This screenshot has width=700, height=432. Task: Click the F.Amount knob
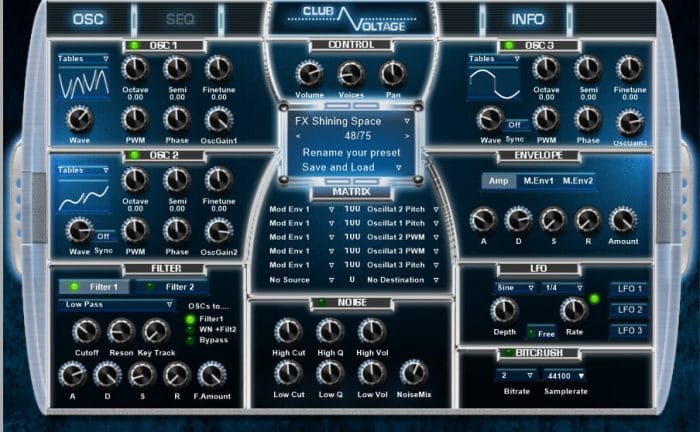tap(212, 375)
